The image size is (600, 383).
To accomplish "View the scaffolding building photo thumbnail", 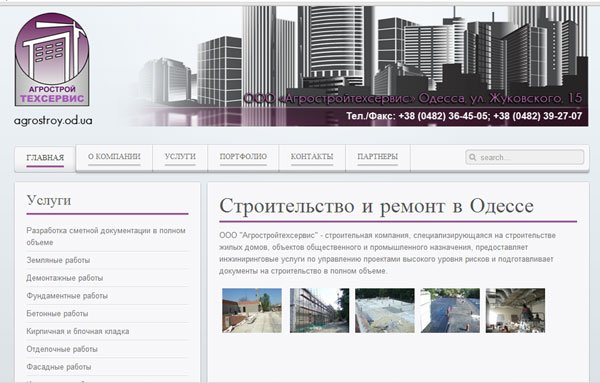I will [x=319, y=310].
